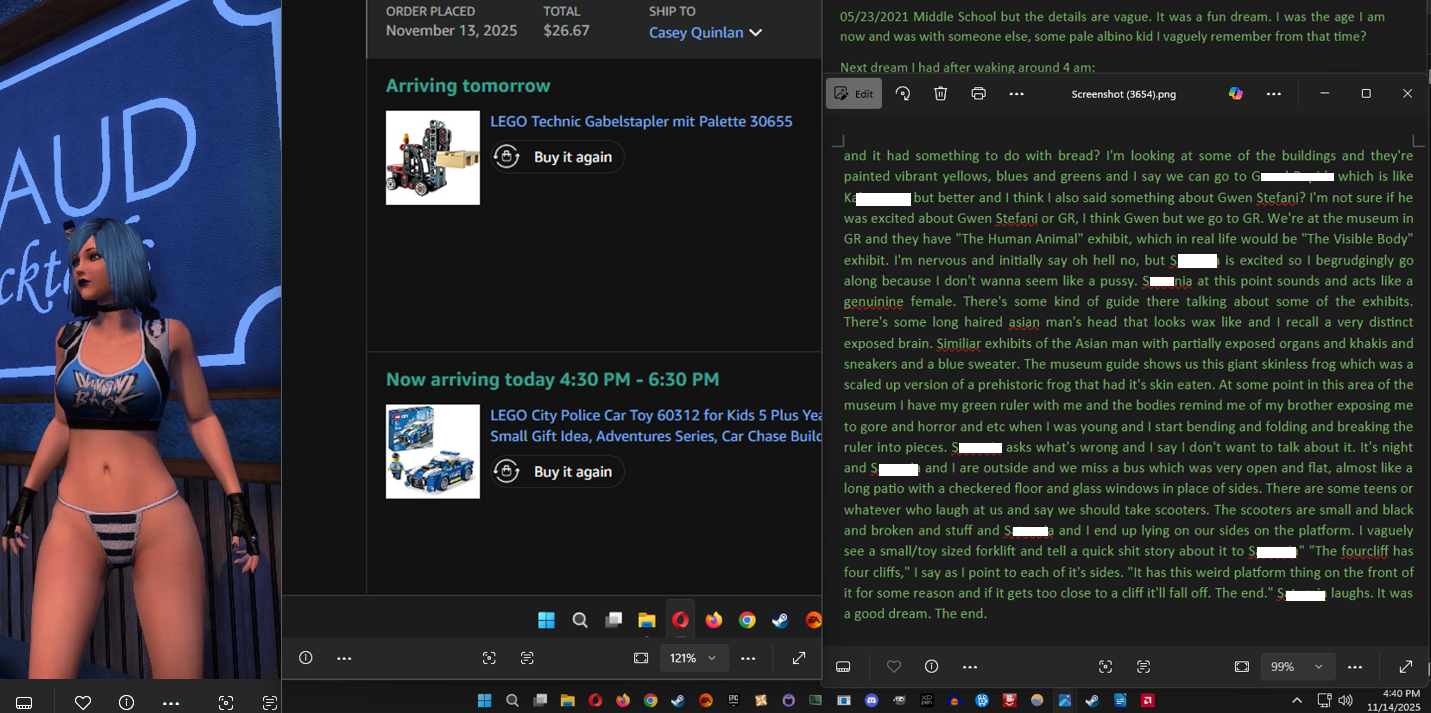Click the order date November 13, 2025
Viewport: 1431px width, 713px height.
click(x=451, y=31)
